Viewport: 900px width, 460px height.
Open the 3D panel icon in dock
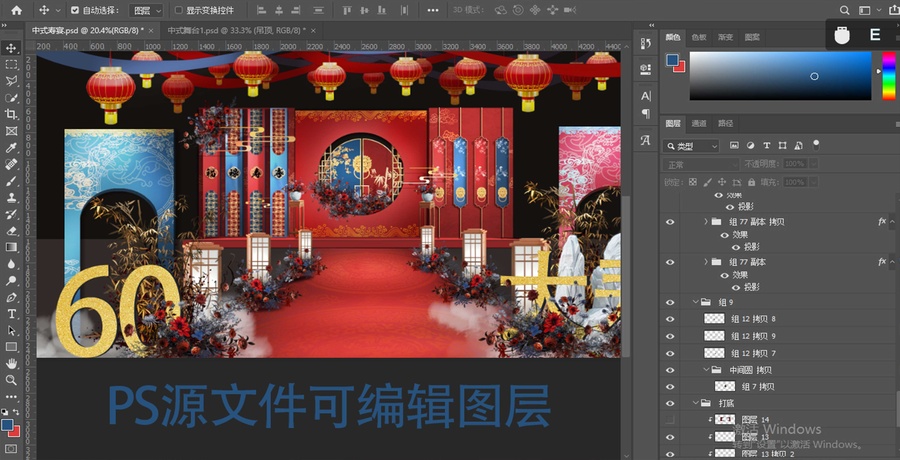pos(645,69)
